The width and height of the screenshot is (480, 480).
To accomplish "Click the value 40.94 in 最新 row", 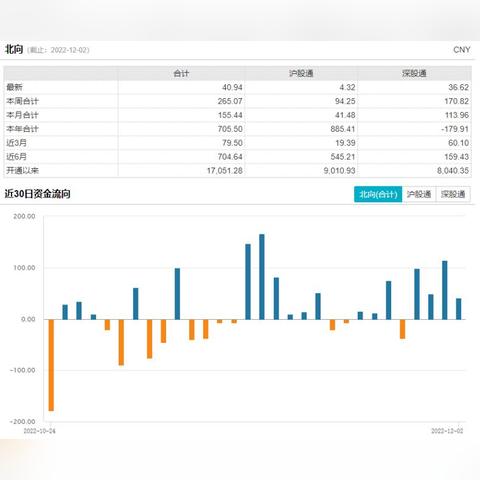I will [x=232, y=87].
